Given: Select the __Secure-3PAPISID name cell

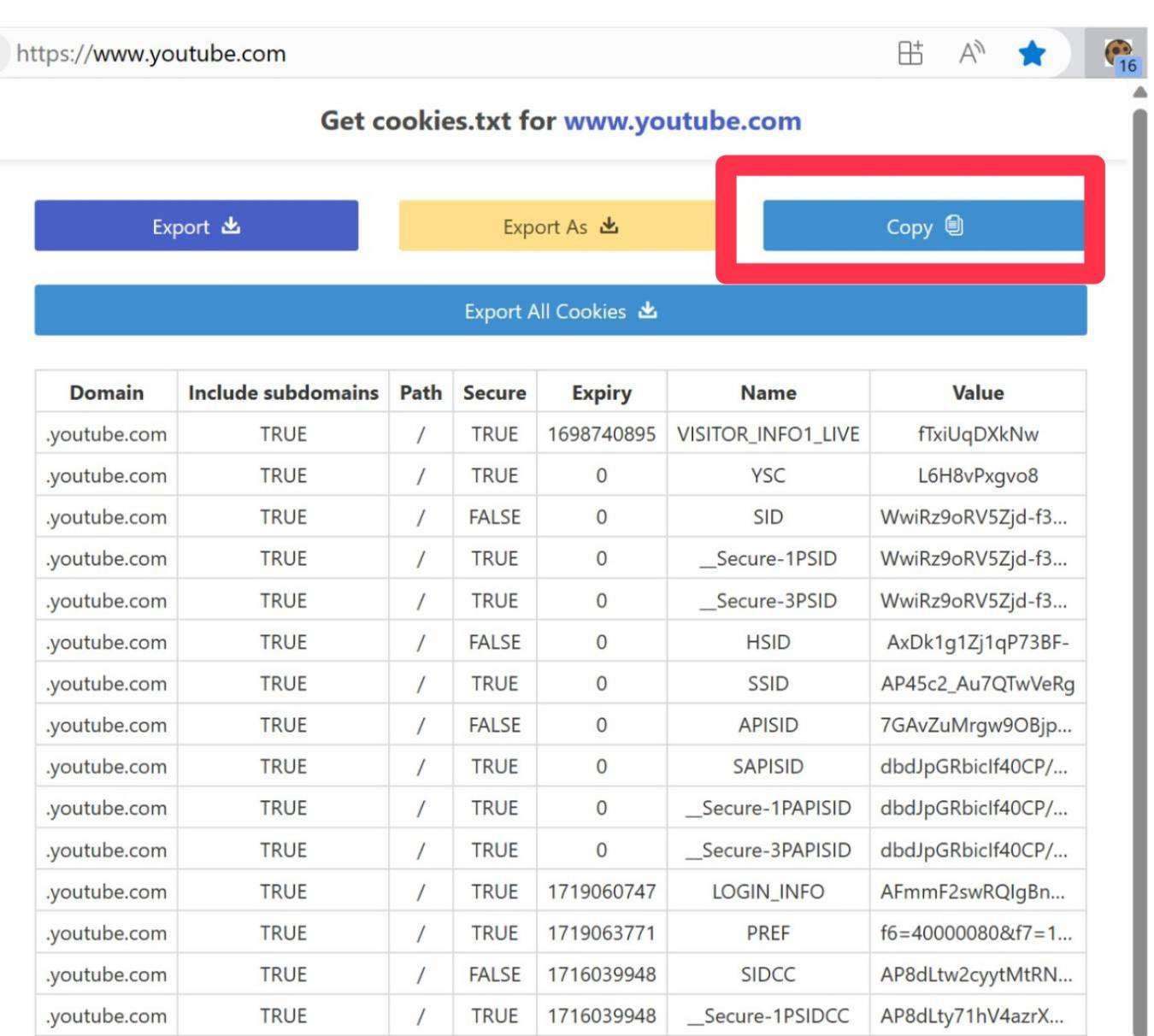Looking at the screenshot, I should [768, 850].
